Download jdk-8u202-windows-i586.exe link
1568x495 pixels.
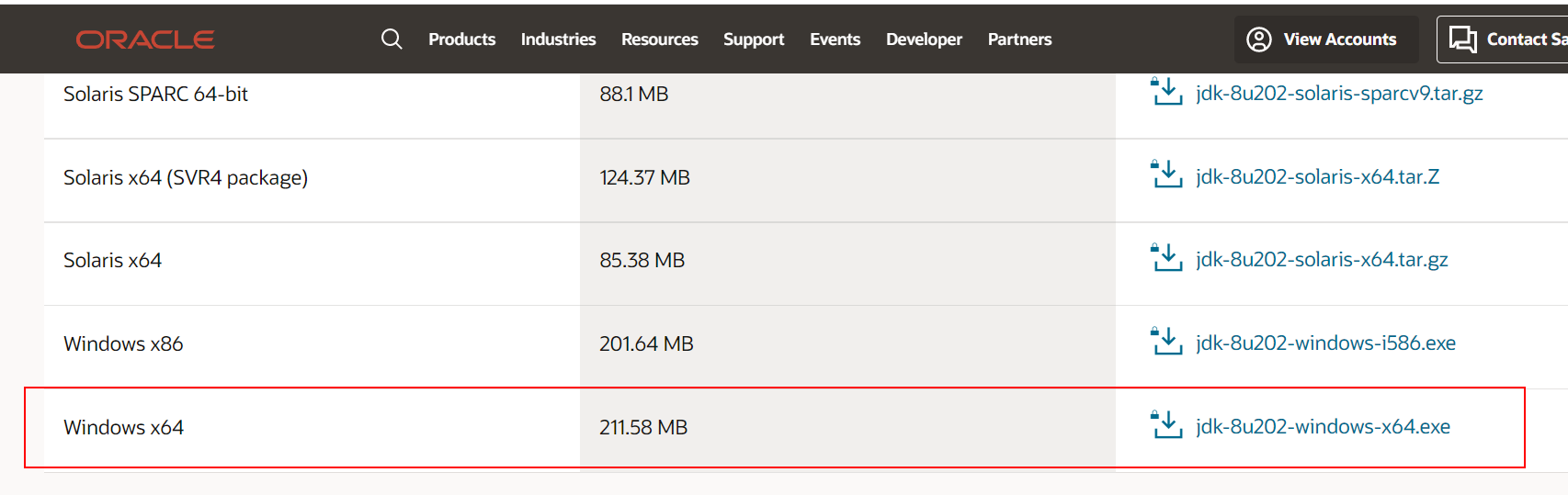(x=1325, y=343)
